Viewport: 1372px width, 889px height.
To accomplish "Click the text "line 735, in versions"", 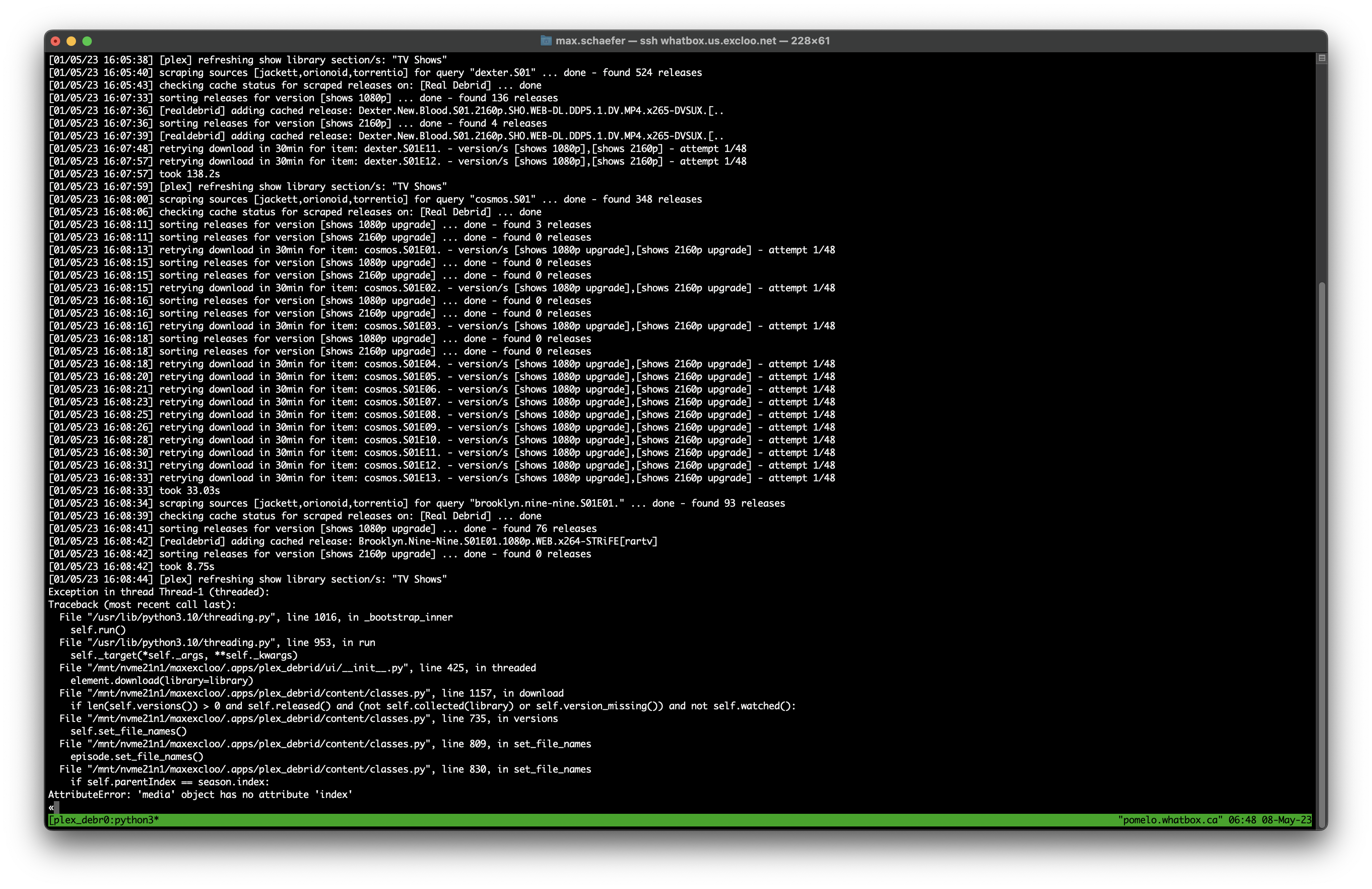I will tap(500, 718).
